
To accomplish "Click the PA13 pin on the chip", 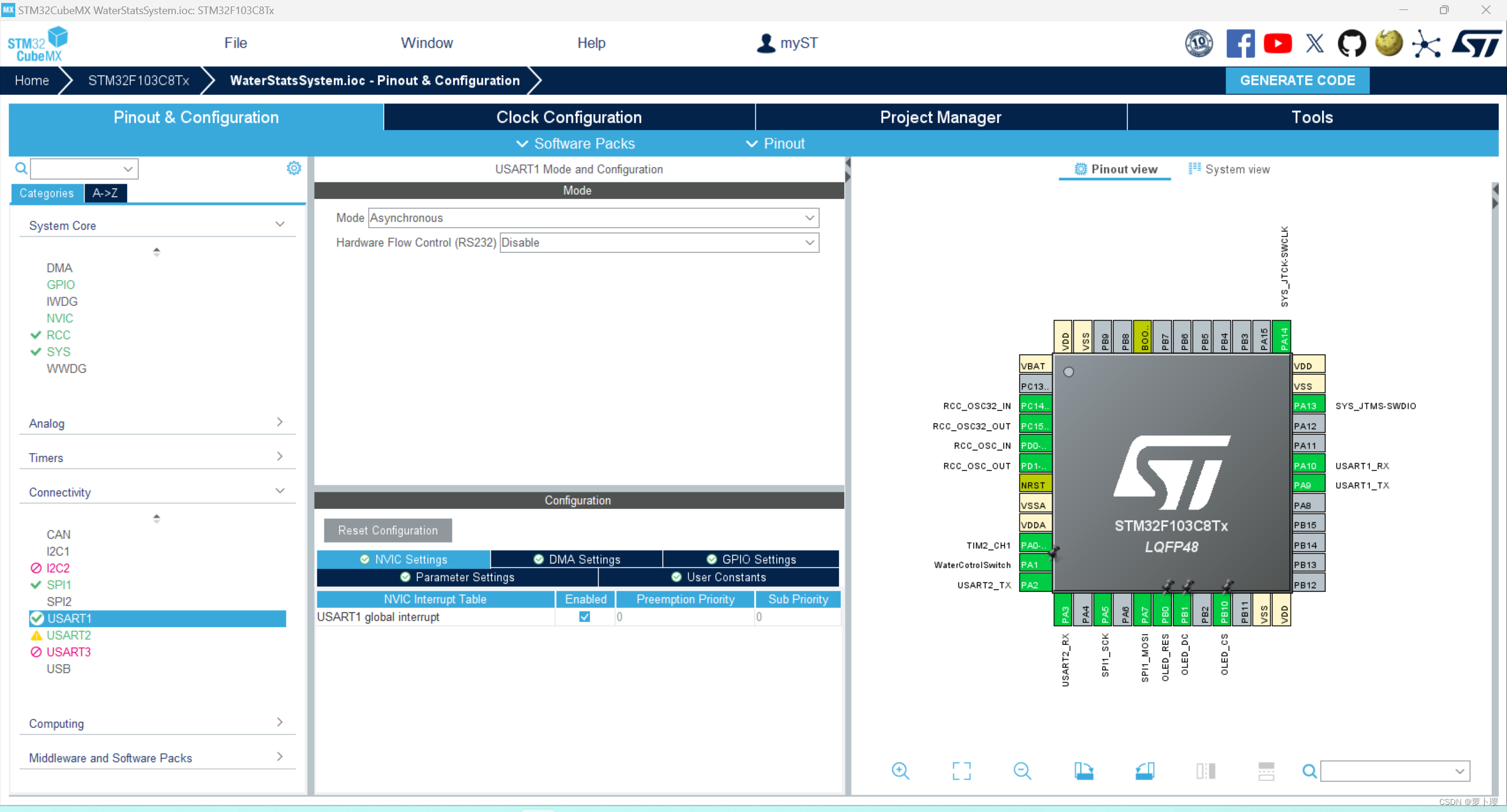I will 1308,405.
